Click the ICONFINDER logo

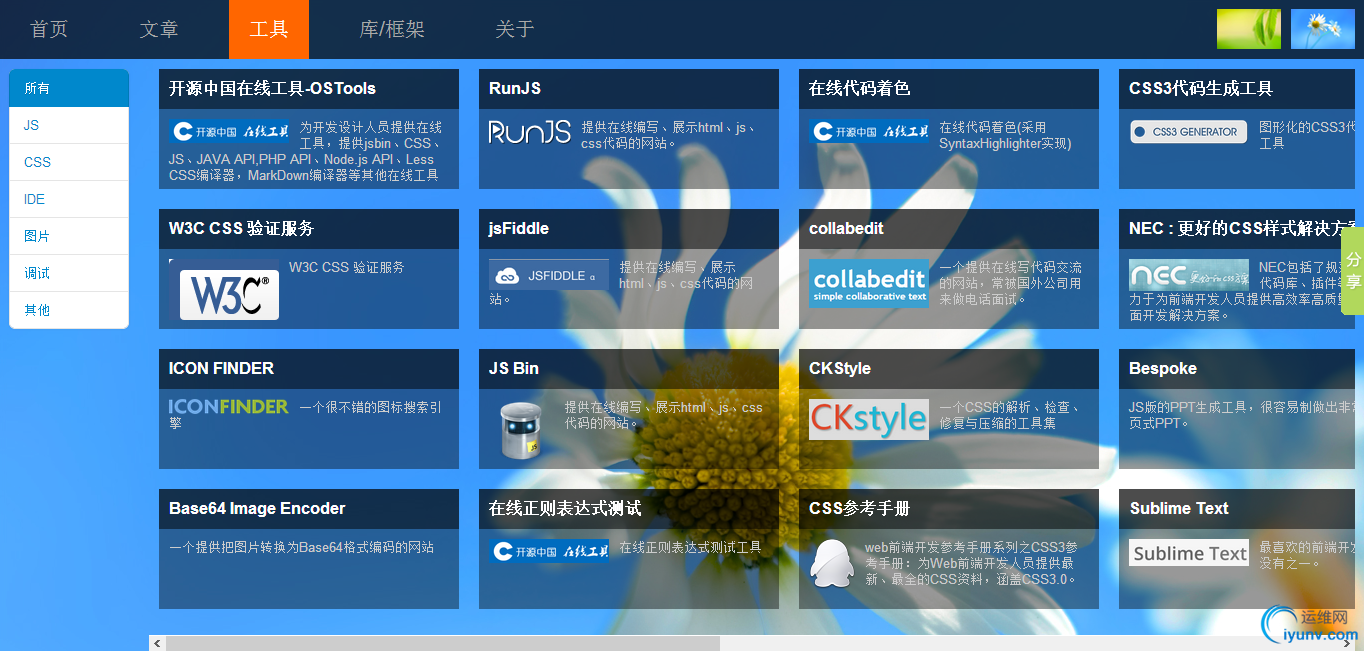pyautogui.click(x=229, y=406)
